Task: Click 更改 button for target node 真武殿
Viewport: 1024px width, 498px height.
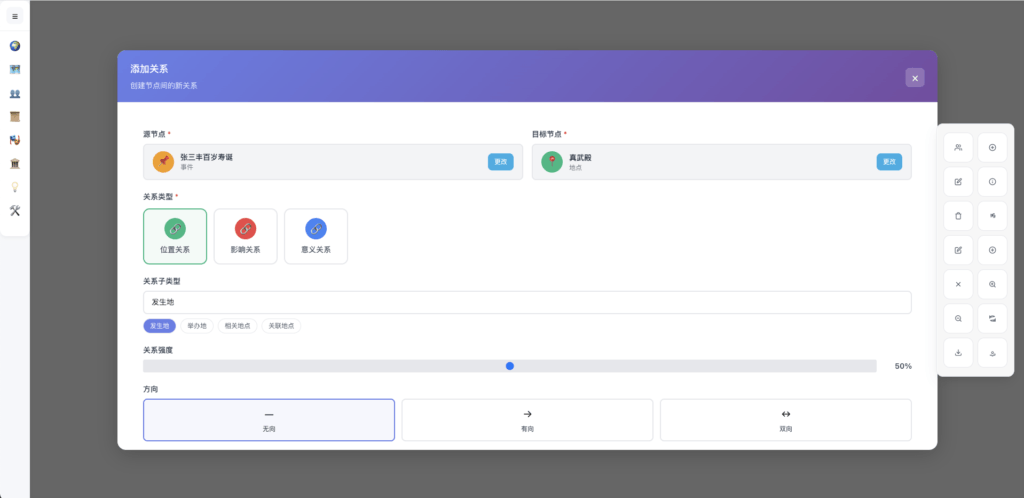Action: pos(889,162)
